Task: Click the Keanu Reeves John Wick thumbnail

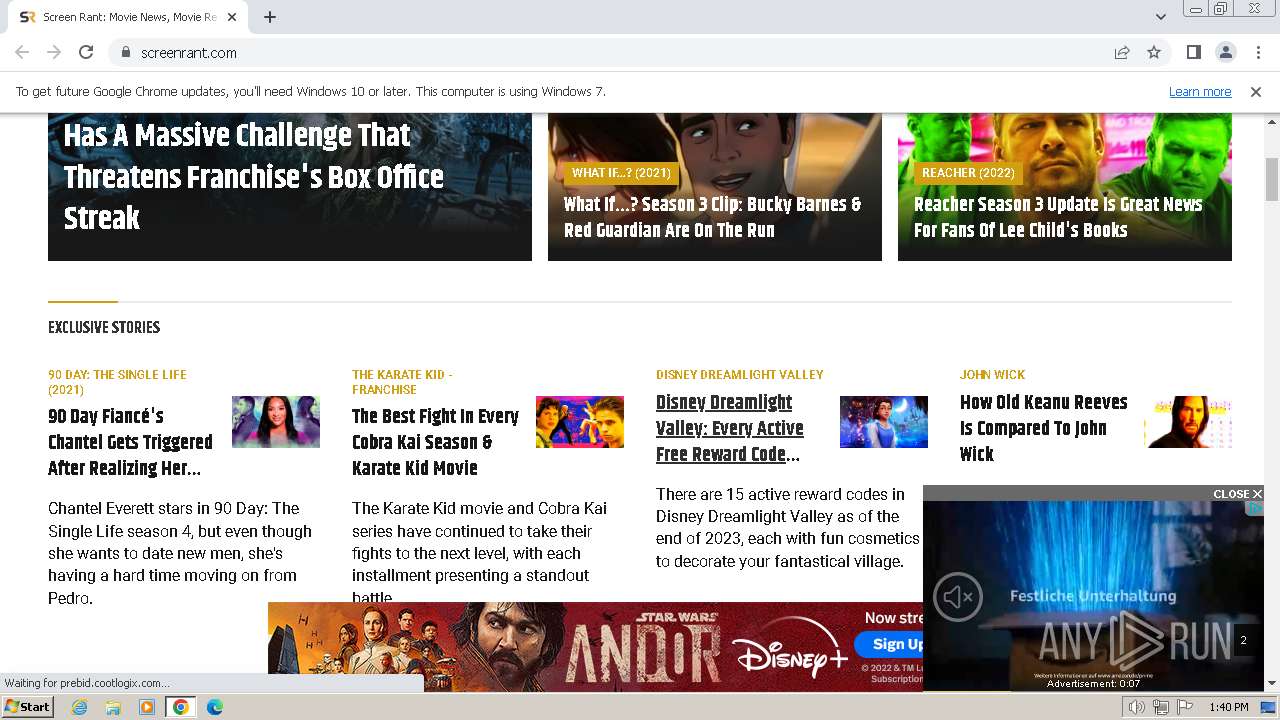Action: click(1188, 422)
